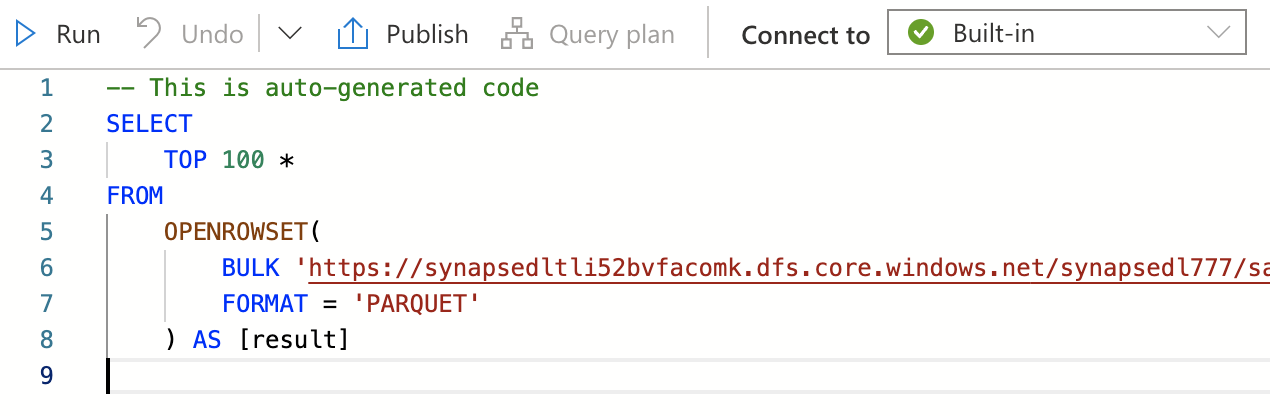Expand the chevron next to Undo
The width and height of the screenshot is (1270, 416).
[290, 34]
